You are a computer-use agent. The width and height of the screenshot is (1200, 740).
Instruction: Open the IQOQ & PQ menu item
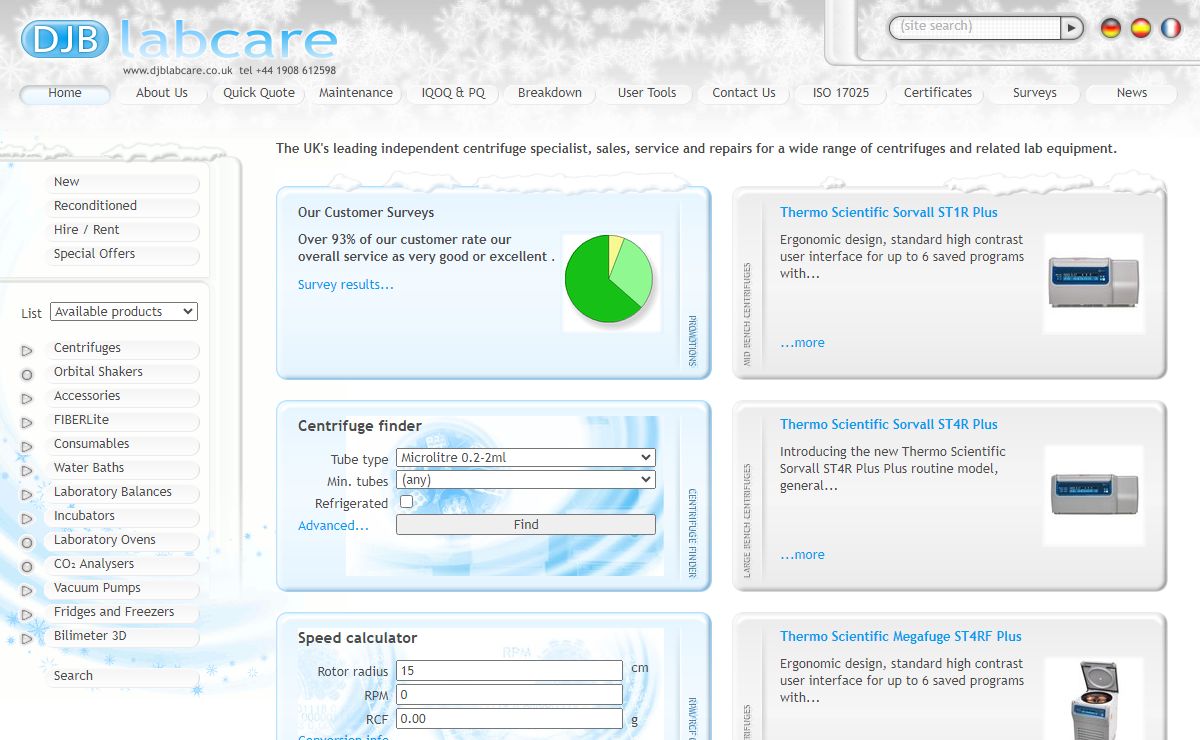pyautogui.click(x=453, y=93)
